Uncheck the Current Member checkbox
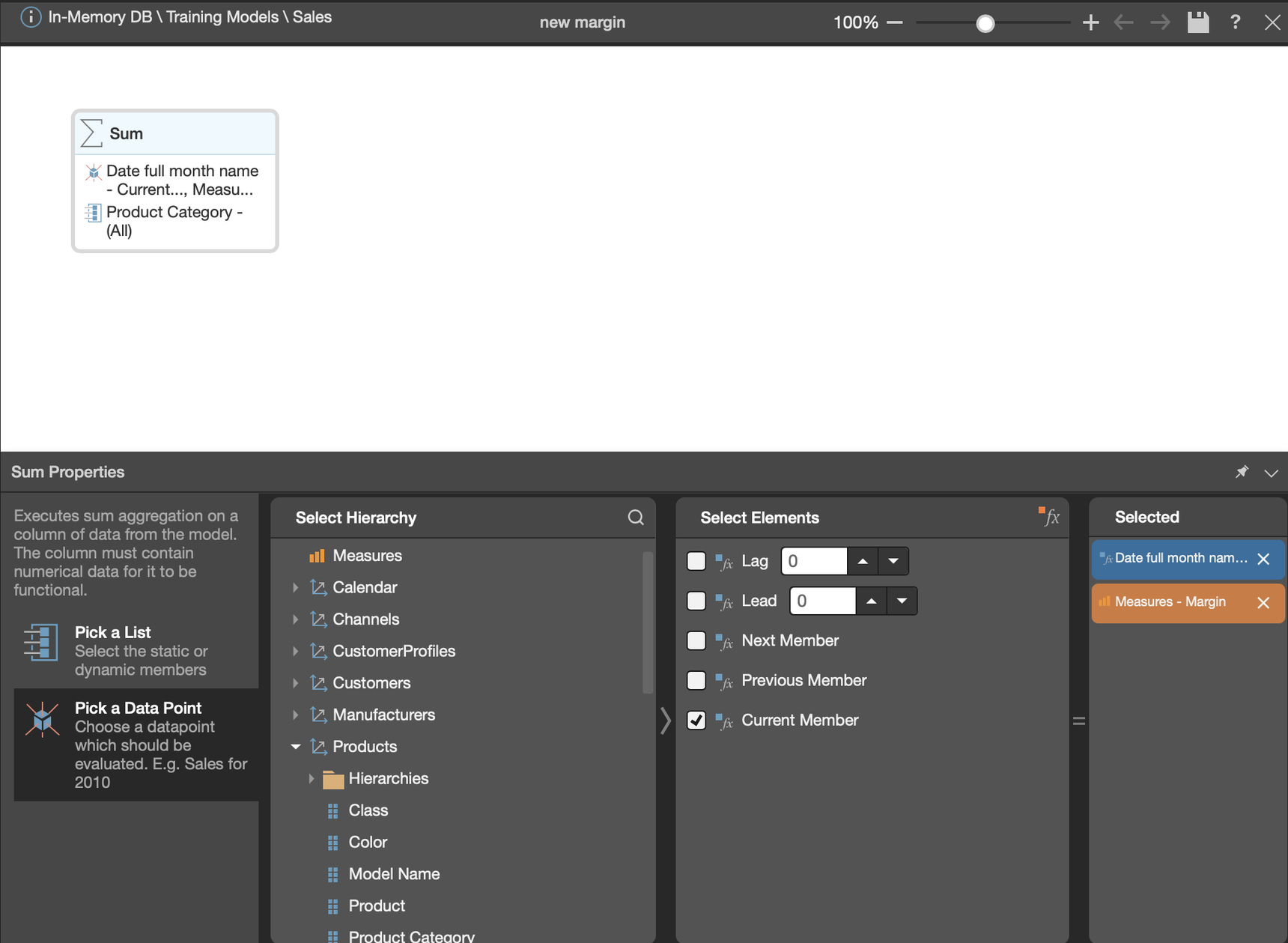The image size is (1288, 943). pyautogui.click(x=696, y=721)
